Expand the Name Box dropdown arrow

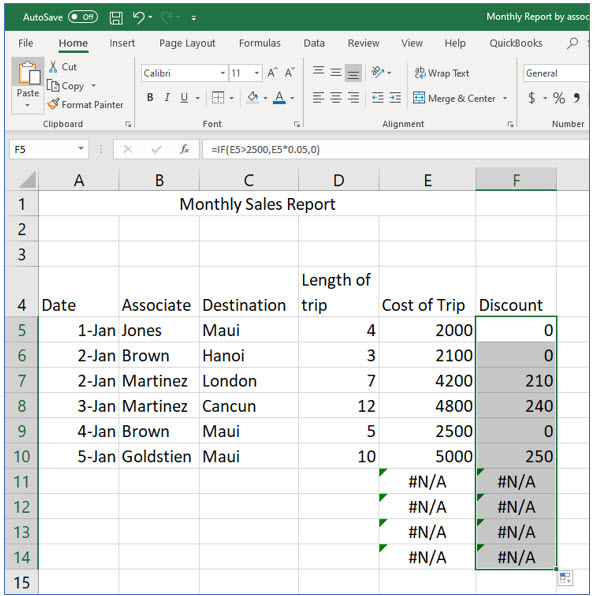(x=81, y=149)
